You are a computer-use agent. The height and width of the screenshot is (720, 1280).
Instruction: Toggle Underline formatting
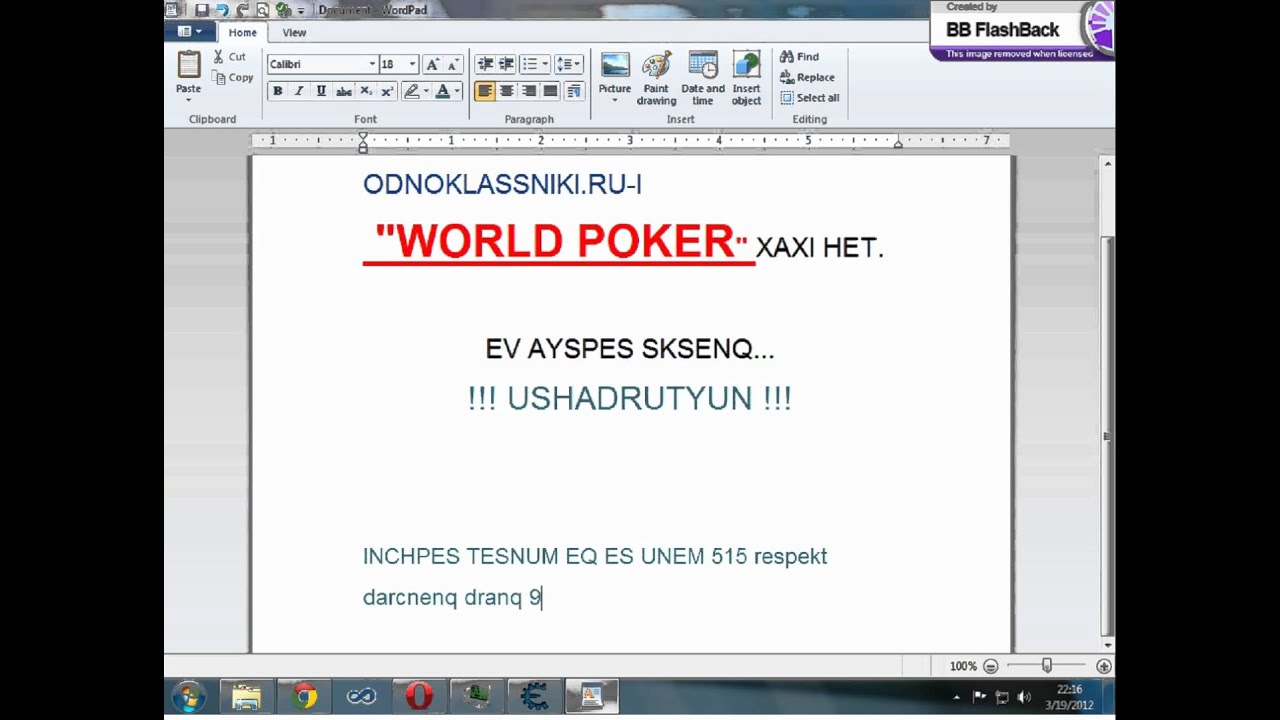[x=320, y=91]
